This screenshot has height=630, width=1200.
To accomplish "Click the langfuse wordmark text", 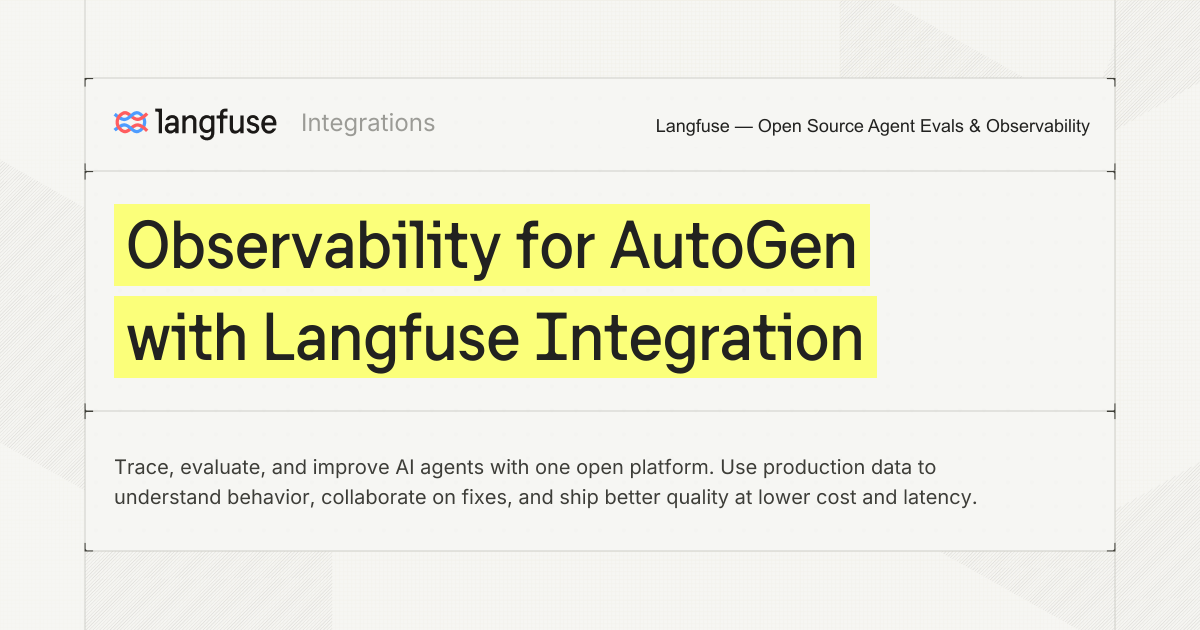I will pos(216,123).
